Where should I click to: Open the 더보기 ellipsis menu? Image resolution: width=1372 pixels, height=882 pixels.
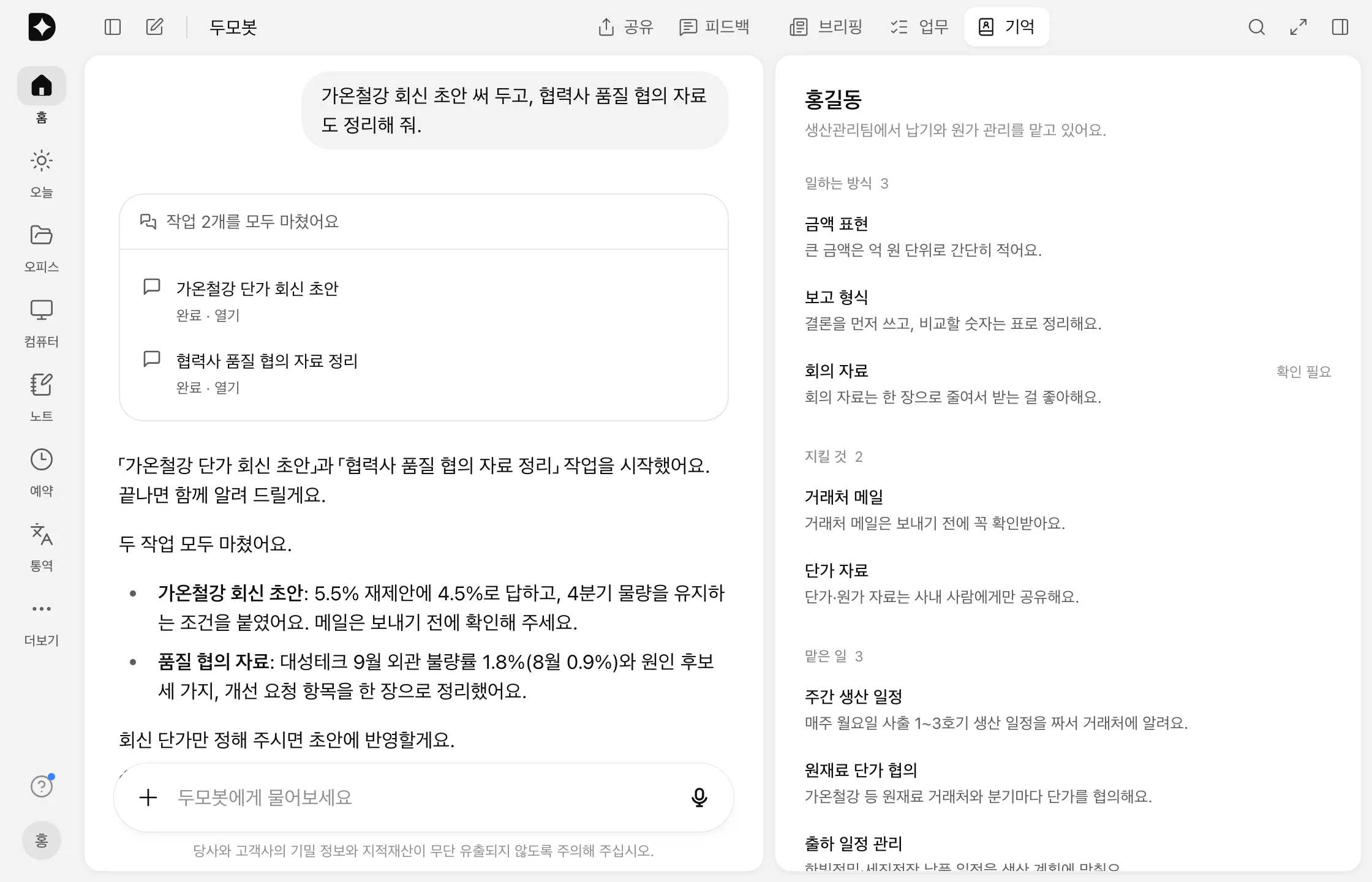(x=42, y=609)
